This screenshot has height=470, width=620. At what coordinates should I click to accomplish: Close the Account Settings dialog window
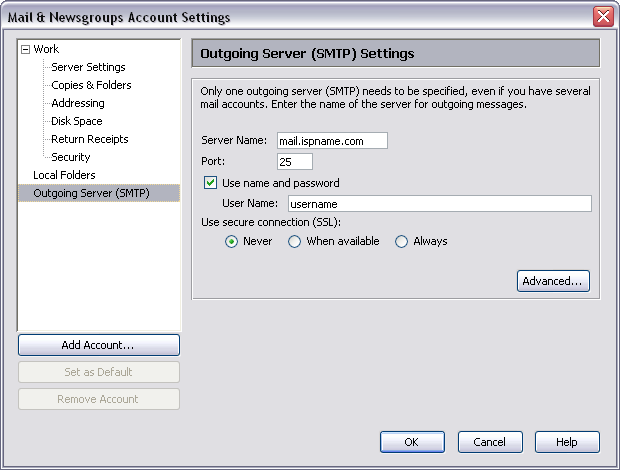click(603, 17)
